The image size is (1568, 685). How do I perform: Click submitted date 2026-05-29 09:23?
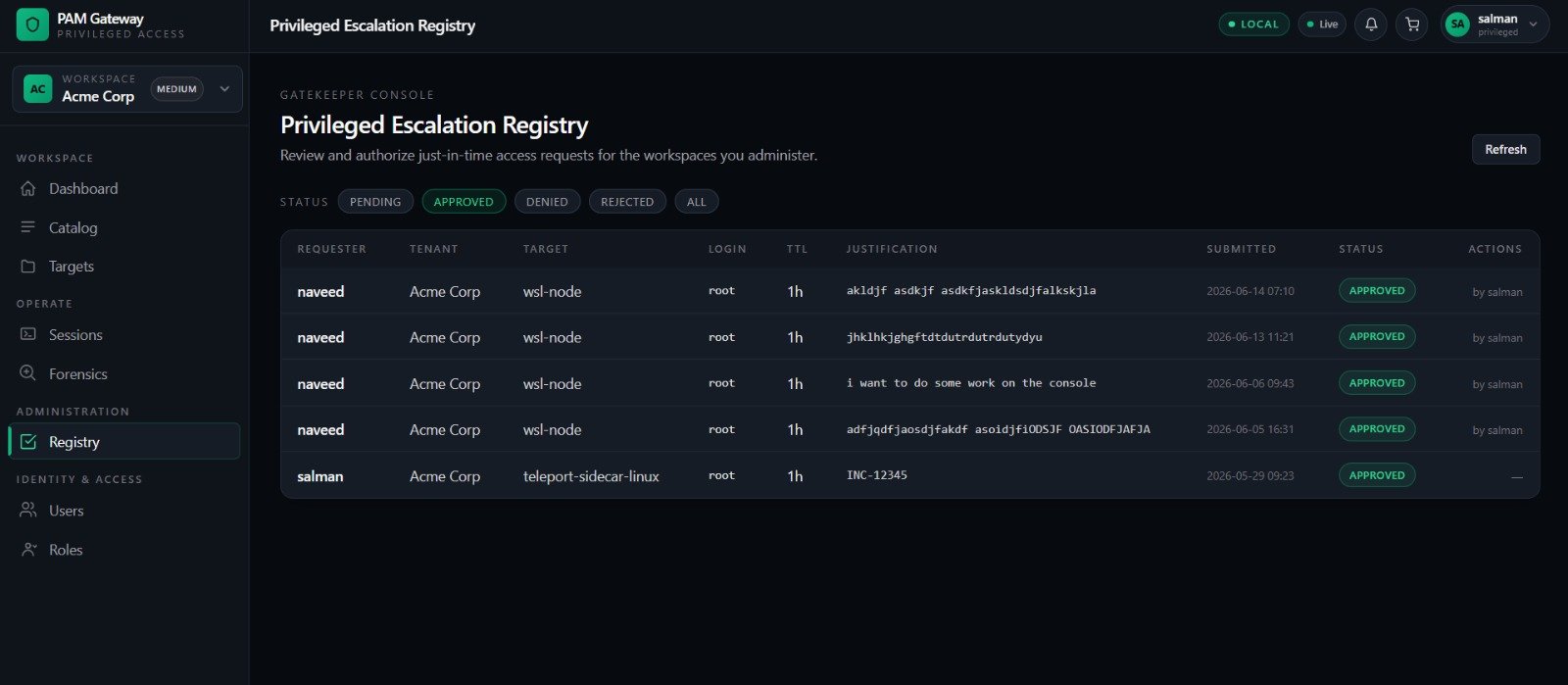pyautogui.click(x=1250, y=475)
